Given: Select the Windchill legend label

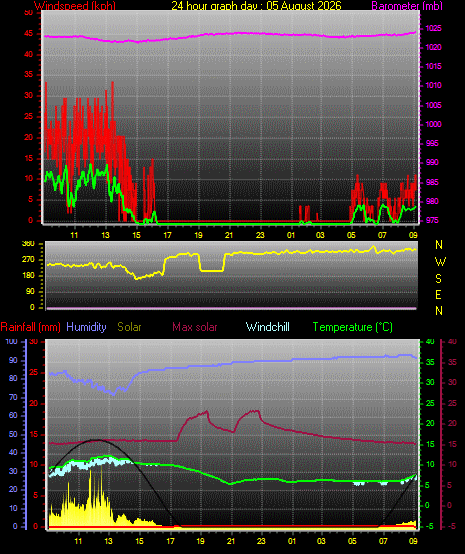Looking at the screenshot, I should coord(267,327).
